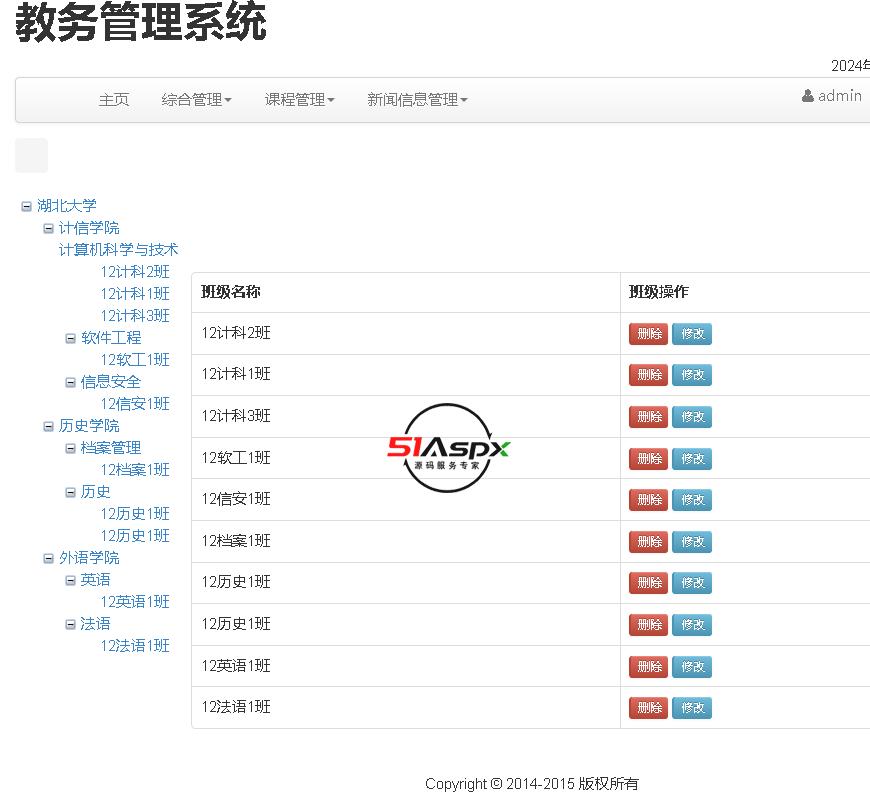
Task: Click 删除 for 12软工1班 row
Action: click(x=648, y=459)
